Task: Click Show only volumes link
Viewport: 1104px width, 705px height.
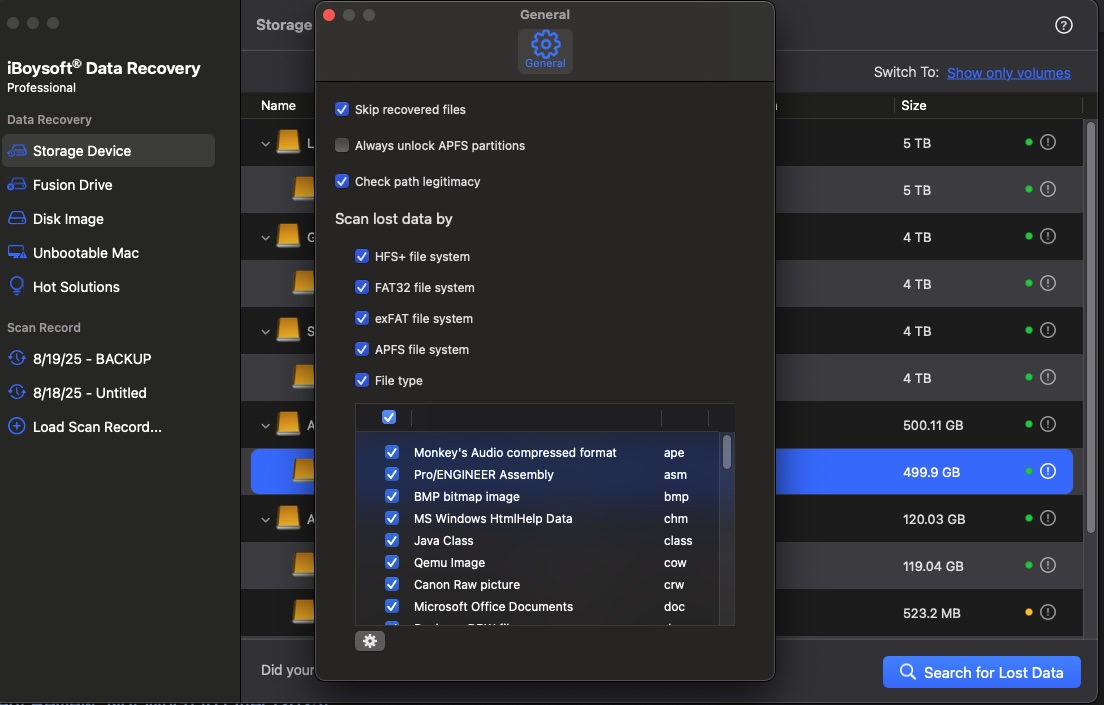Action: pyautogui.click(x=1008, y=73)
